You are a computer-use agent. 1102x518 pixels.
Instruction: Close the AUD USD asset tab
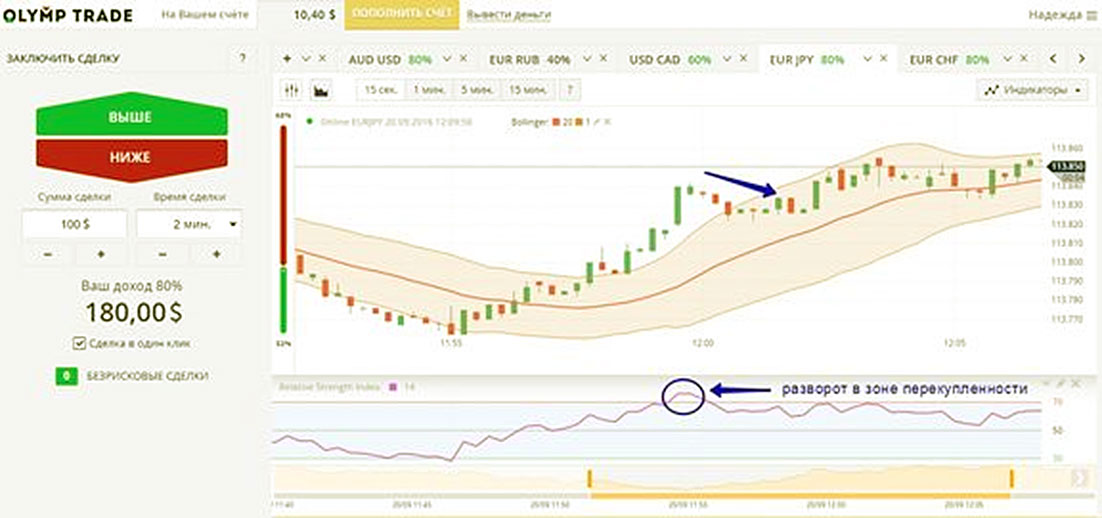pyautogui.click(x=463, y=60)
